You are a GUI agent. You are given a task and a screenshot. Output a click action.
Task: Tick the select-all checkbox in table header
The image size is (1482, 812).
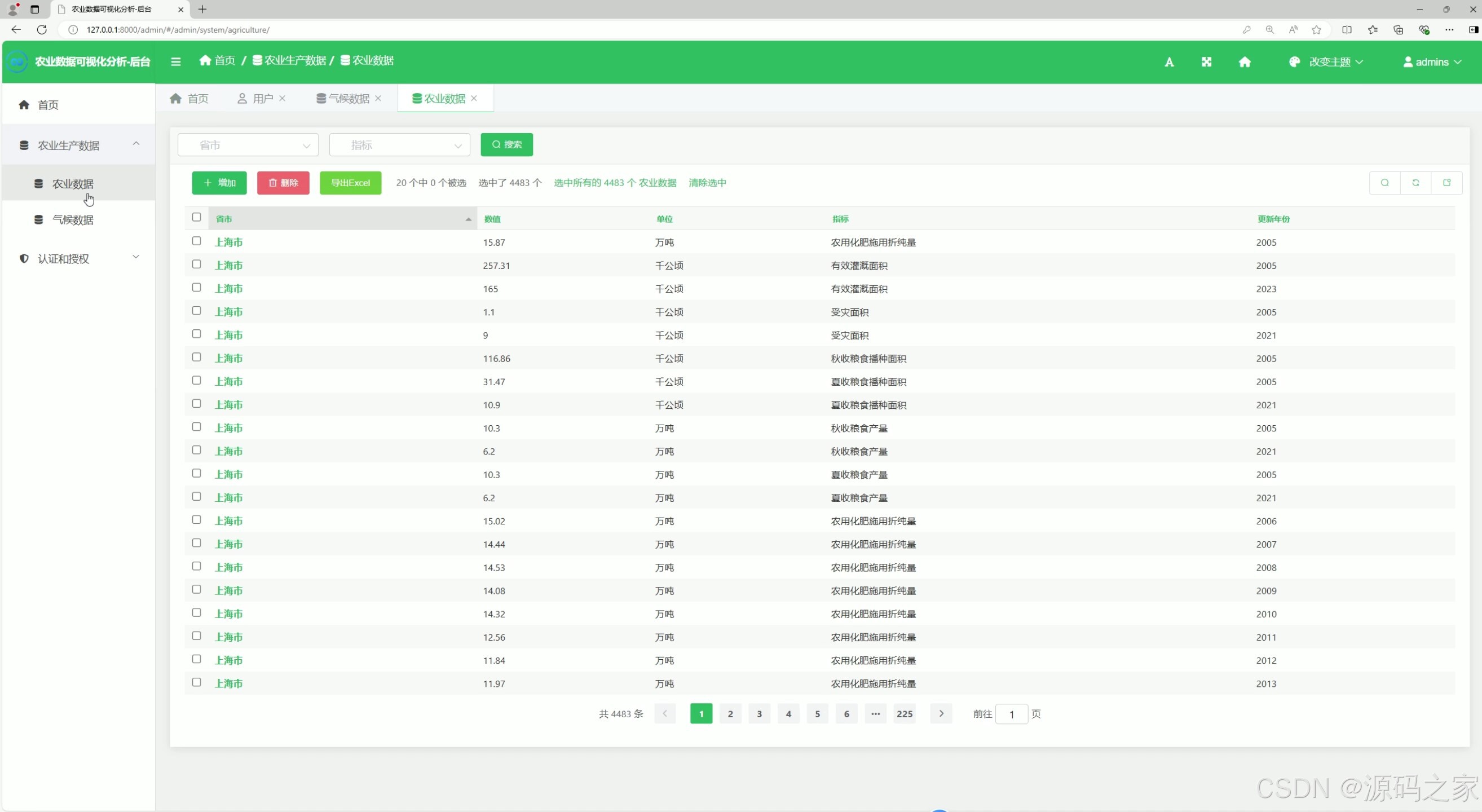196,217
